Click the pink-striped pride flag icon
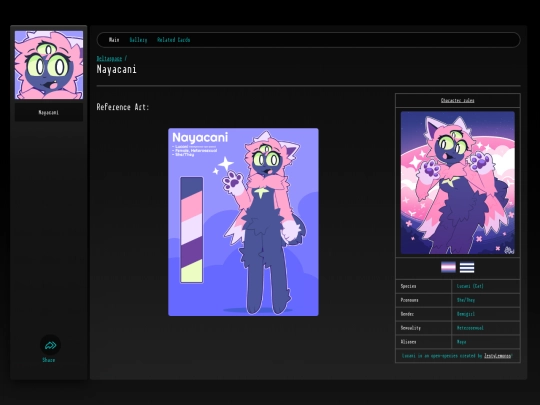This screenshot has height=405, width=540. click(448, 267)
